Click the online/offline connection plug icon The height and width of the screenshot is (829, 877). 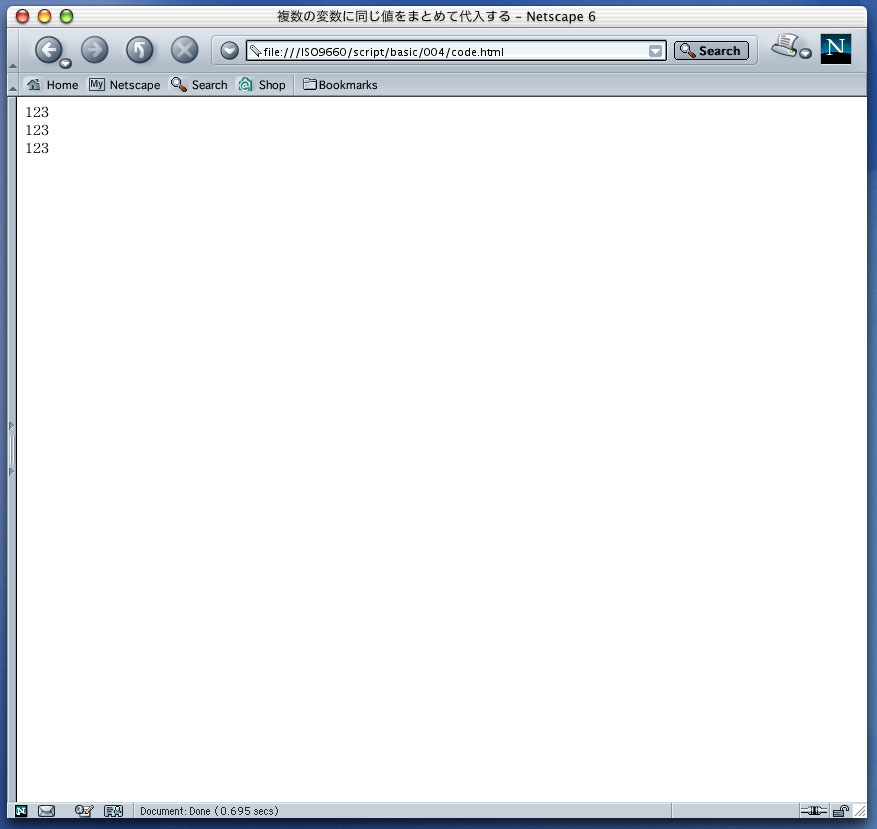pyautogui.click(x=813, y=811)
